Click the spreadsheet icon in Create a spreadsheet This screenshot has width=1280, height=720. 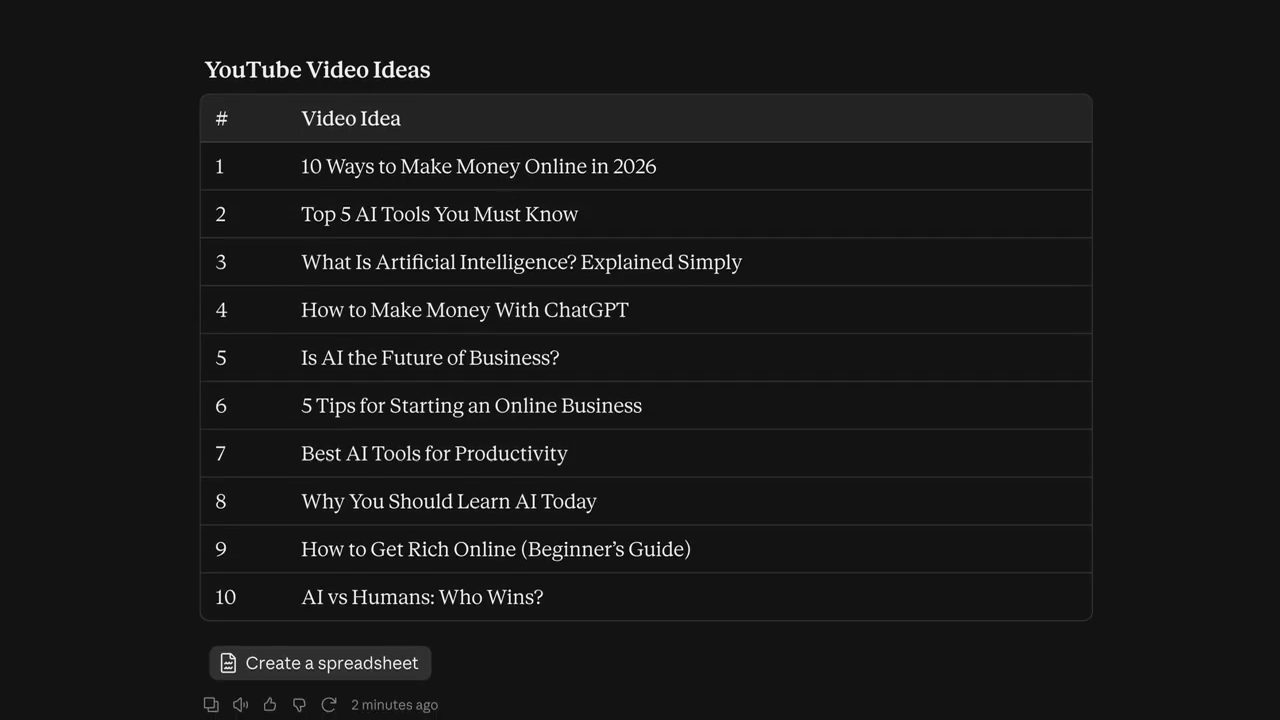pos(228,663)
